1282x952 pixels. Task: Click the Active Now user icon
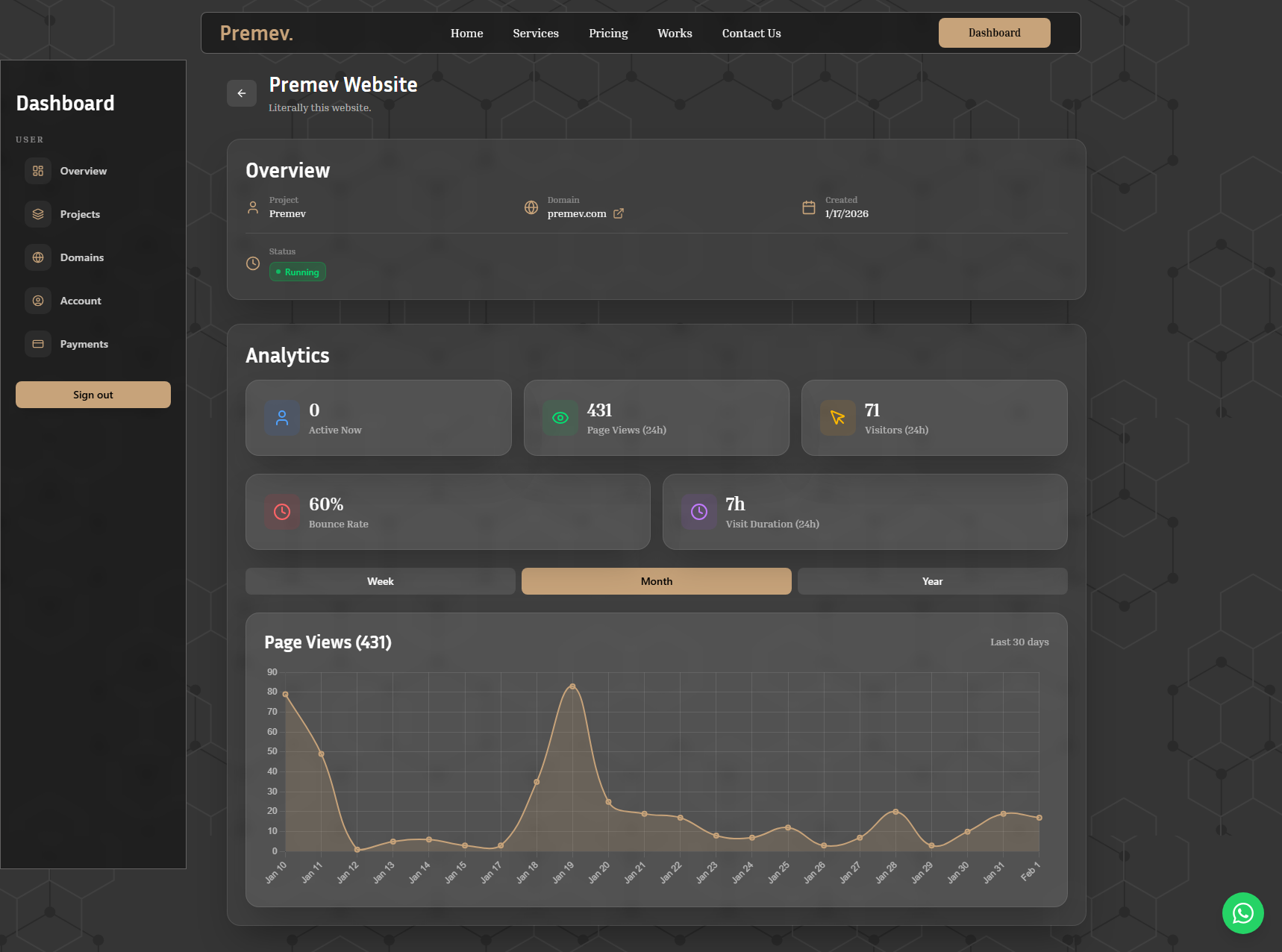[x=281, y=418]
